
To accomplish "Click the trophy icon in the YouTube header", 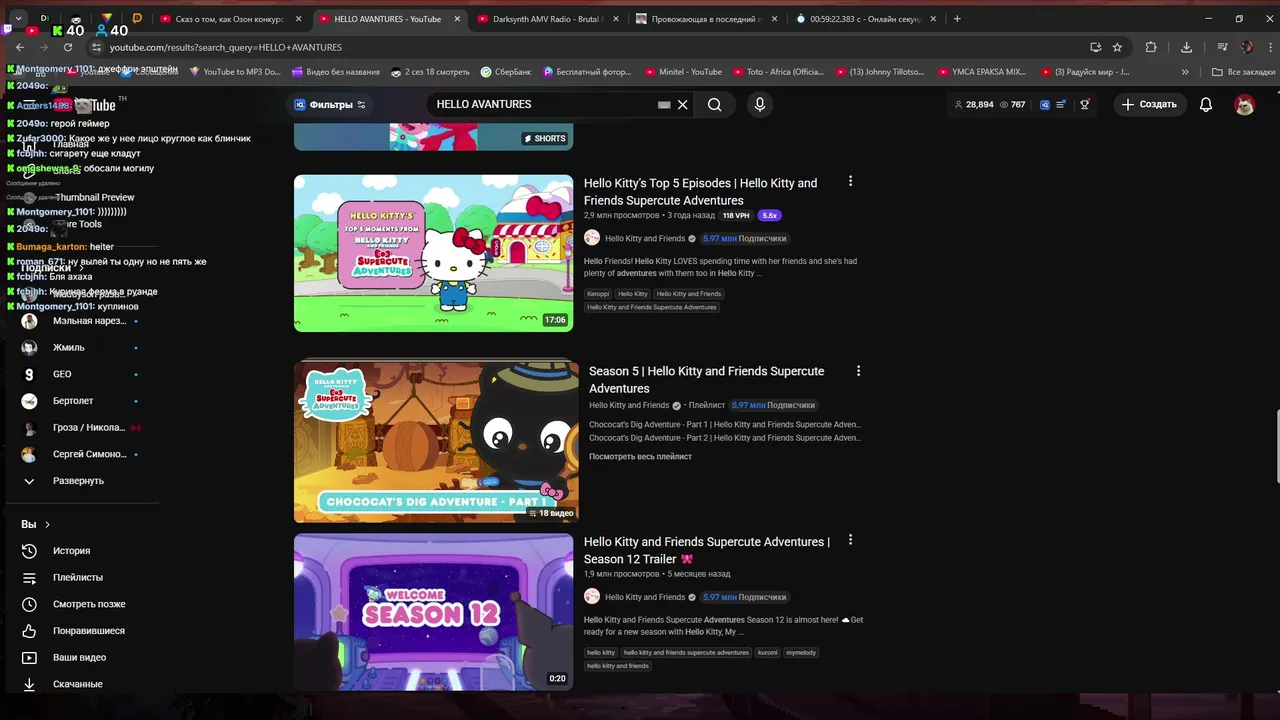I will (x=1084, y=104).
